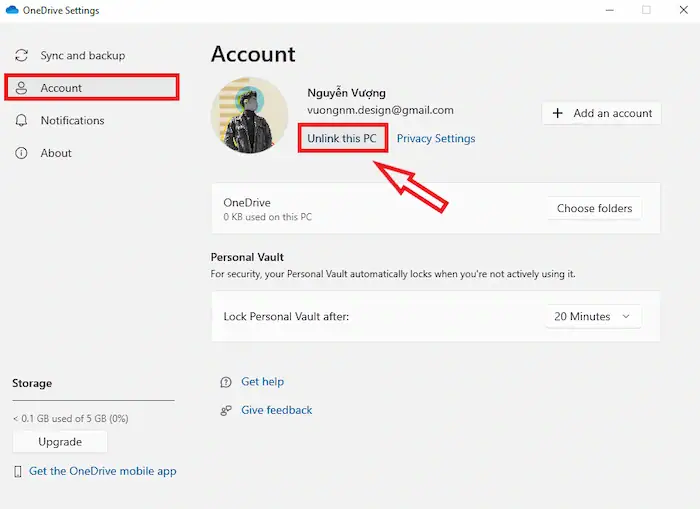Click the Sync and backup arrows icon
This screenshot has width=700, height=509.
21,56
